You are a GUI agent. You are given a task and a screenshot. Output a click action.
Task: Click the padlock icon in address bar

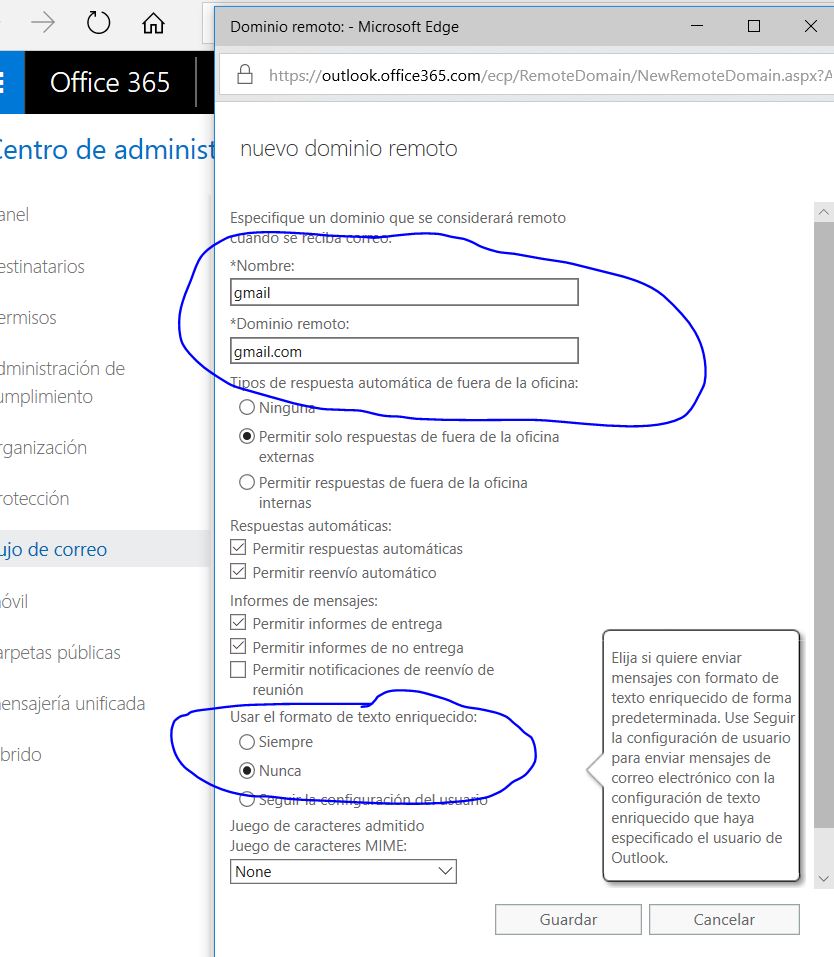coord(243,75)
